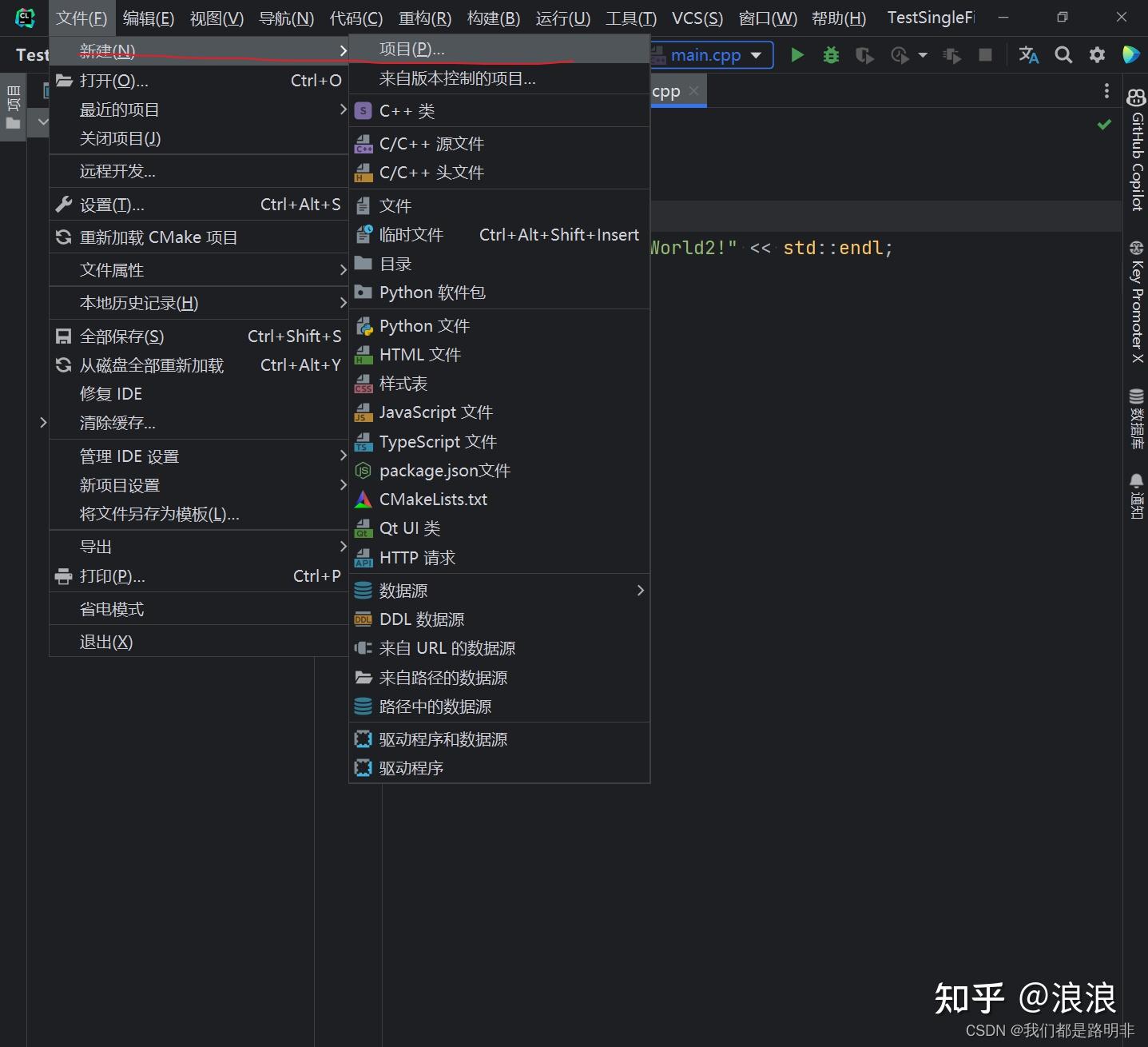Click 清除缓存... entry
Image resolution: width=1148 pixels, height=1047 pixels.
point(199,423)
